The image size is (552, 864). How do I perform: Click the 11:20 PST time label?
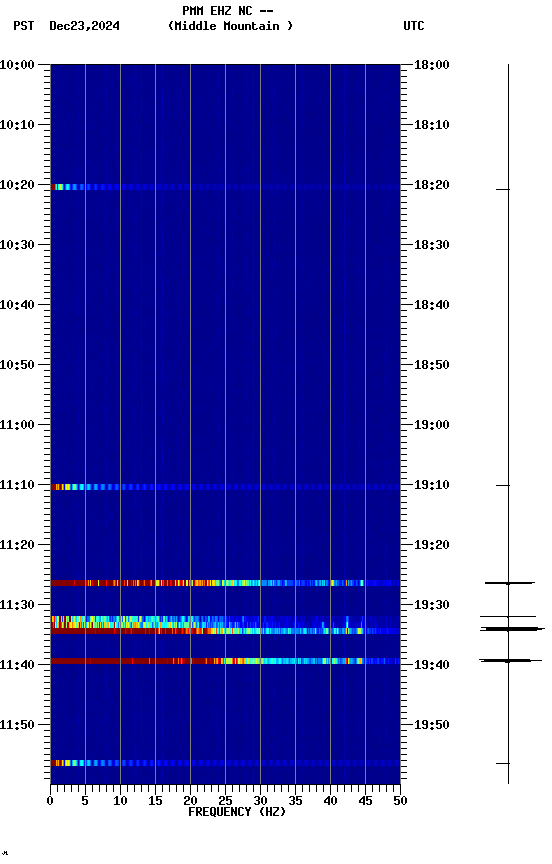click(17, 545)
